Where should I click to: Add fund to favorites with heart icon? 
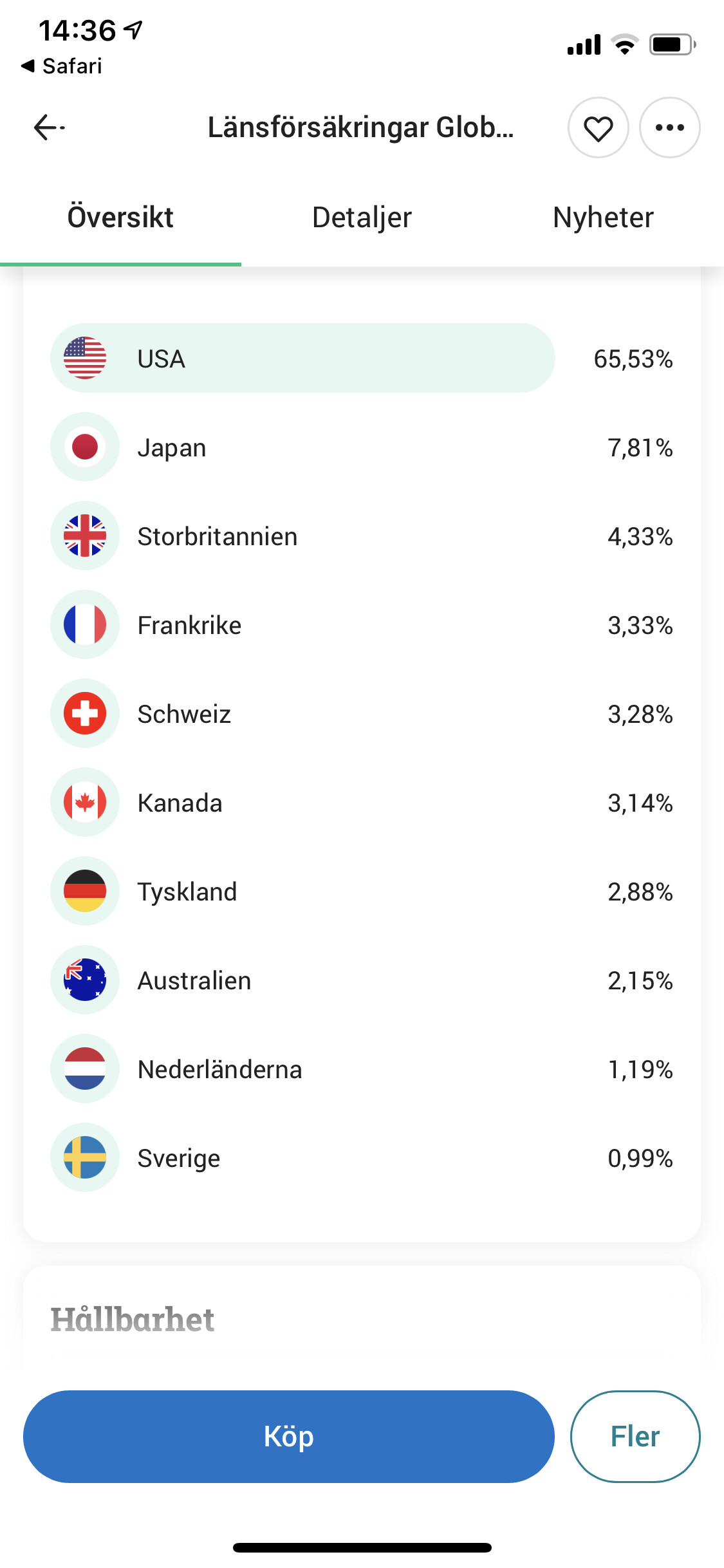tap(598, 128)
